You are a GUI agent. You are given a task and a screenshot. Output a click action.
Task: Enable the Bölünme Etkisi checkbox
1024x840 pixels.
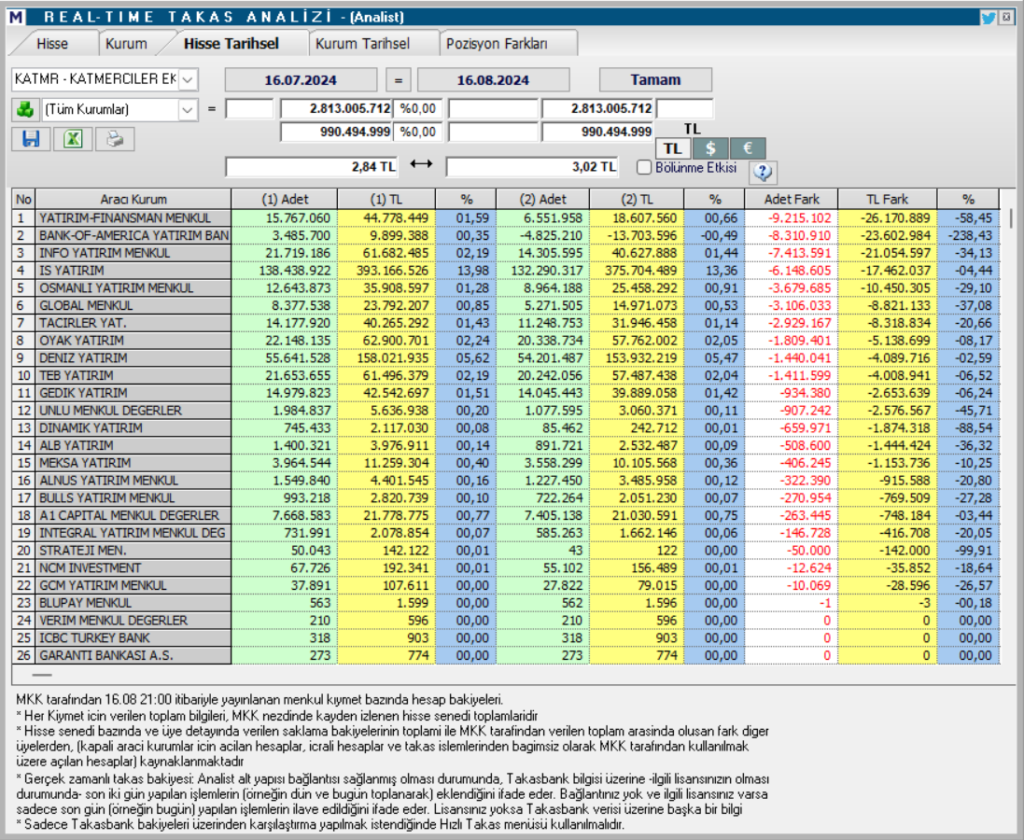click(x=644, y=167)
